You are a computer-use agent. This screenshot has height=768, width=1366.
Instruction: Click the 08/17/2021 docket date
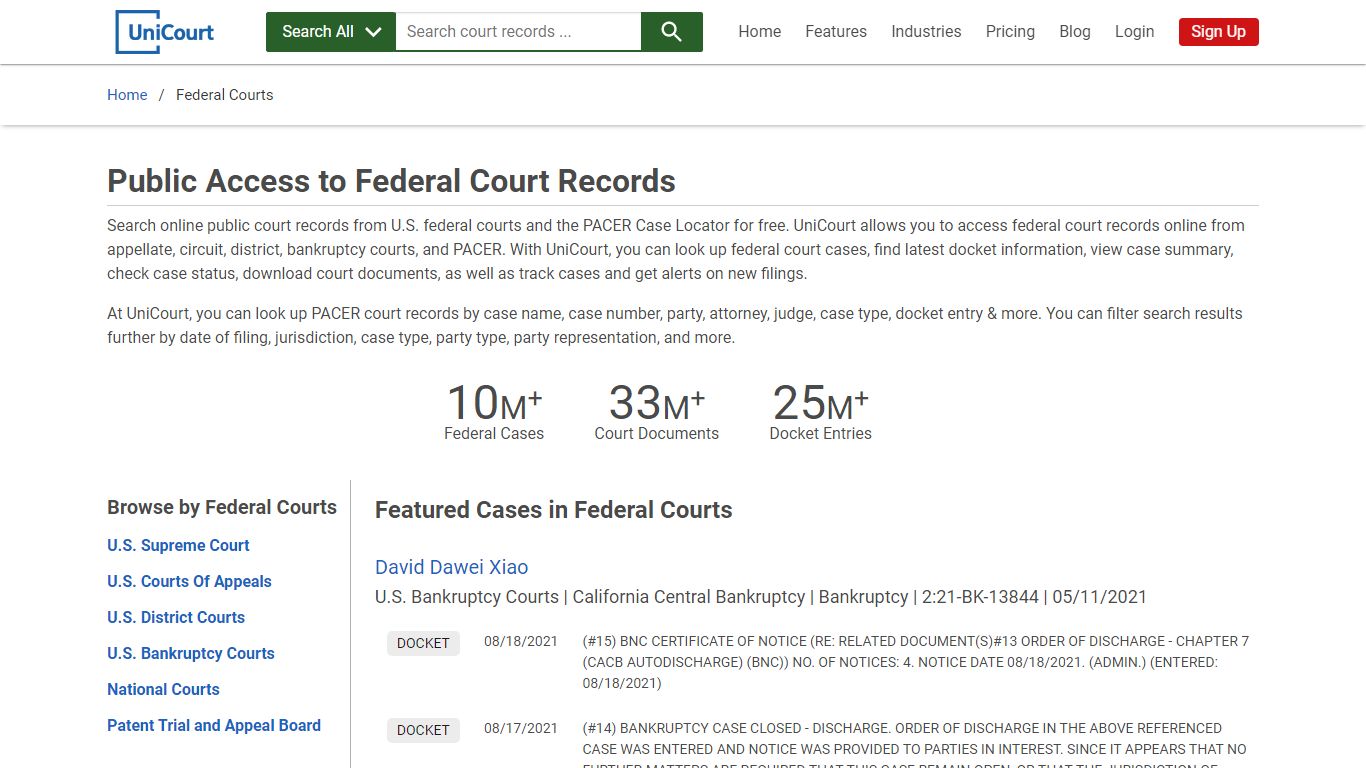[x=521, y=728]
